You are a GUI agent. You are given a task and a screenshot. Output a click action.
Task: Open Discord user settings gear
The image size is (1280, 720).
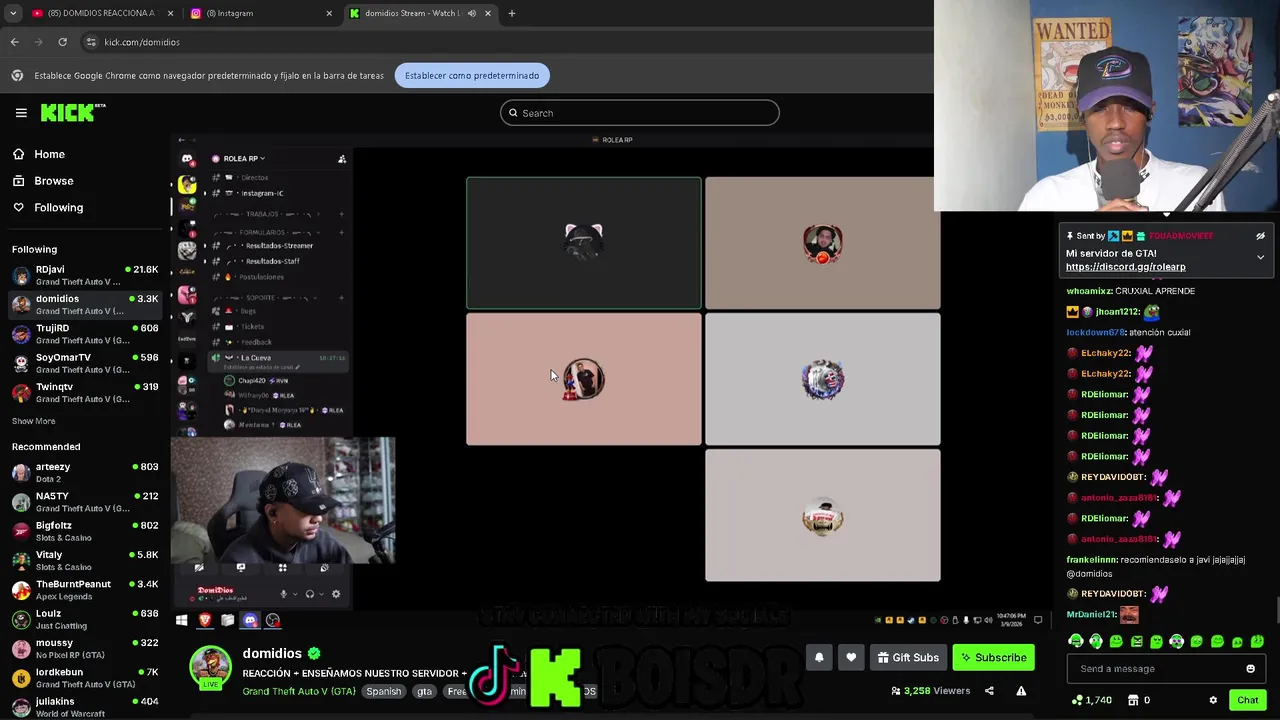pyautogui.click(x=335, y=594)
